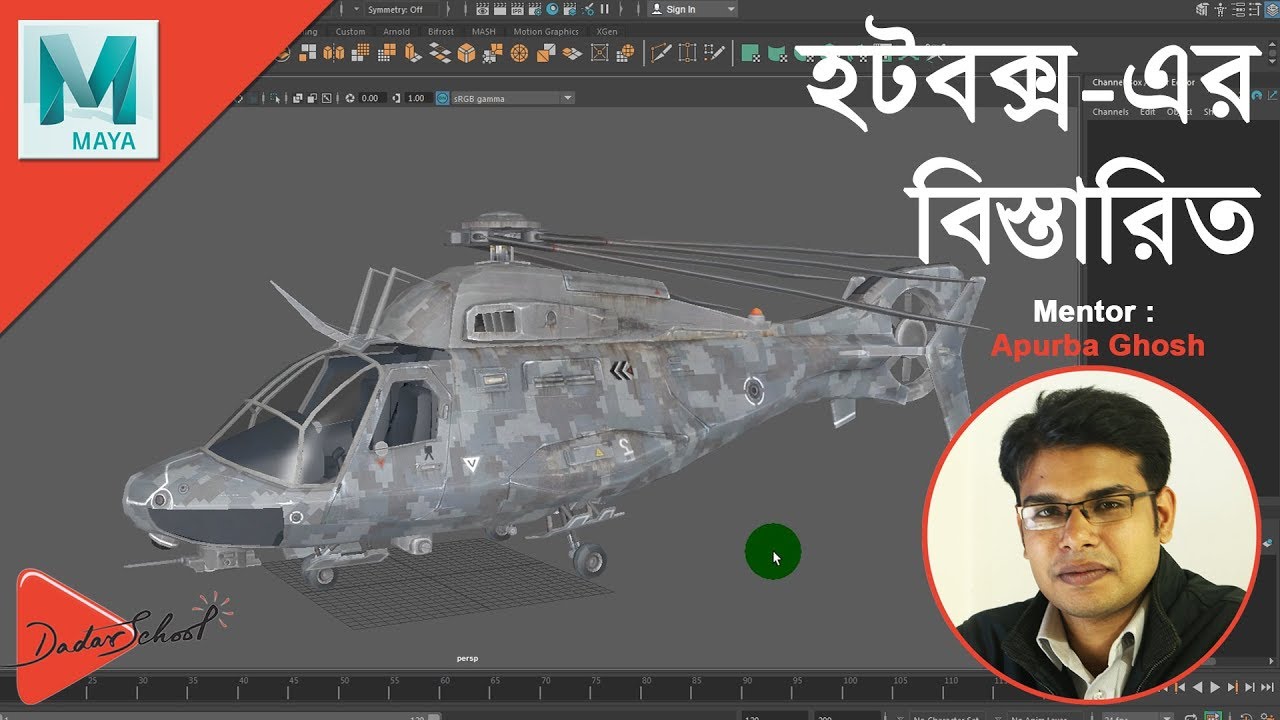Click the green Planar UV mapping shelf icon

tap(749, 52)
